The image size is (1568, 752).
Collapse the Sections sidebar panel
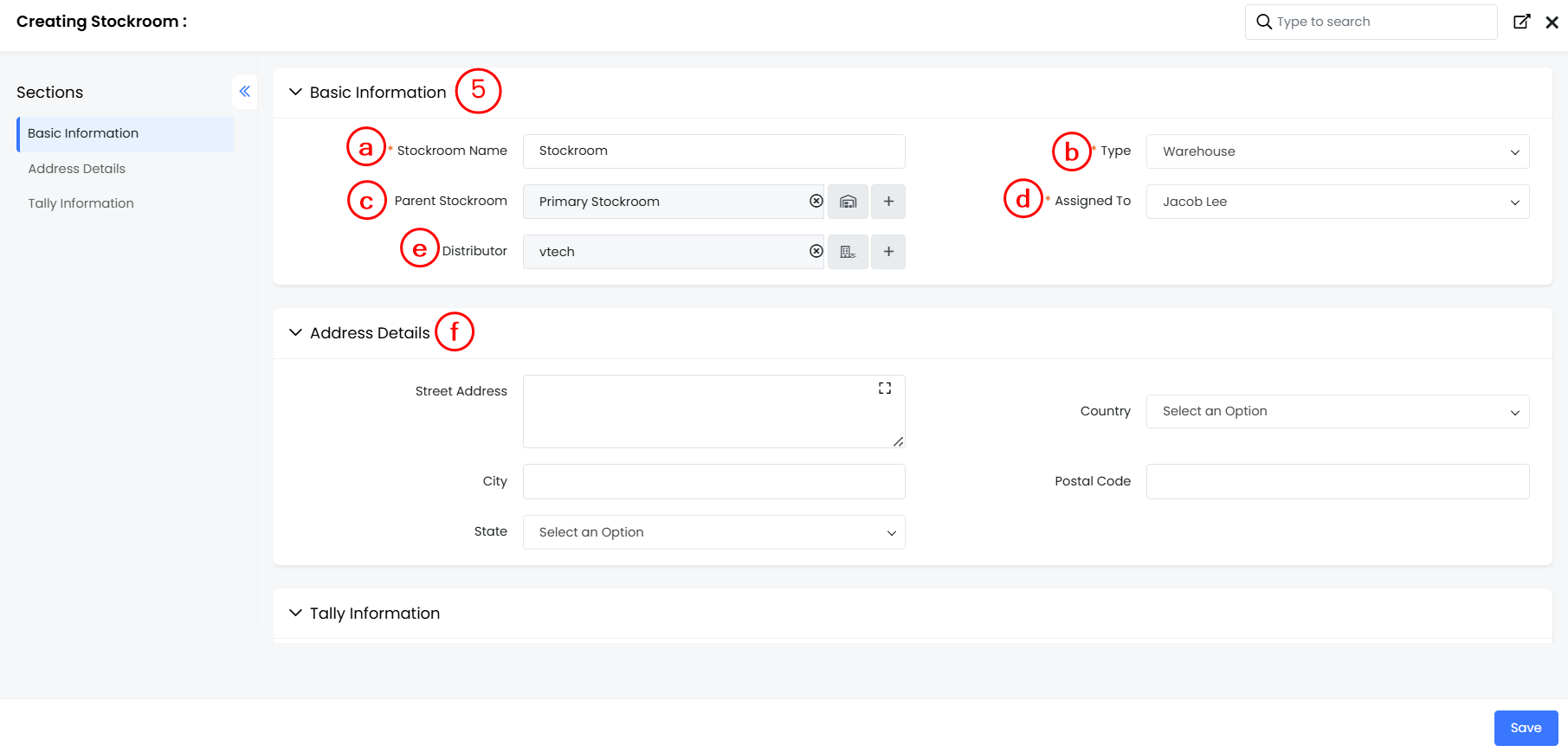point(245,92)
